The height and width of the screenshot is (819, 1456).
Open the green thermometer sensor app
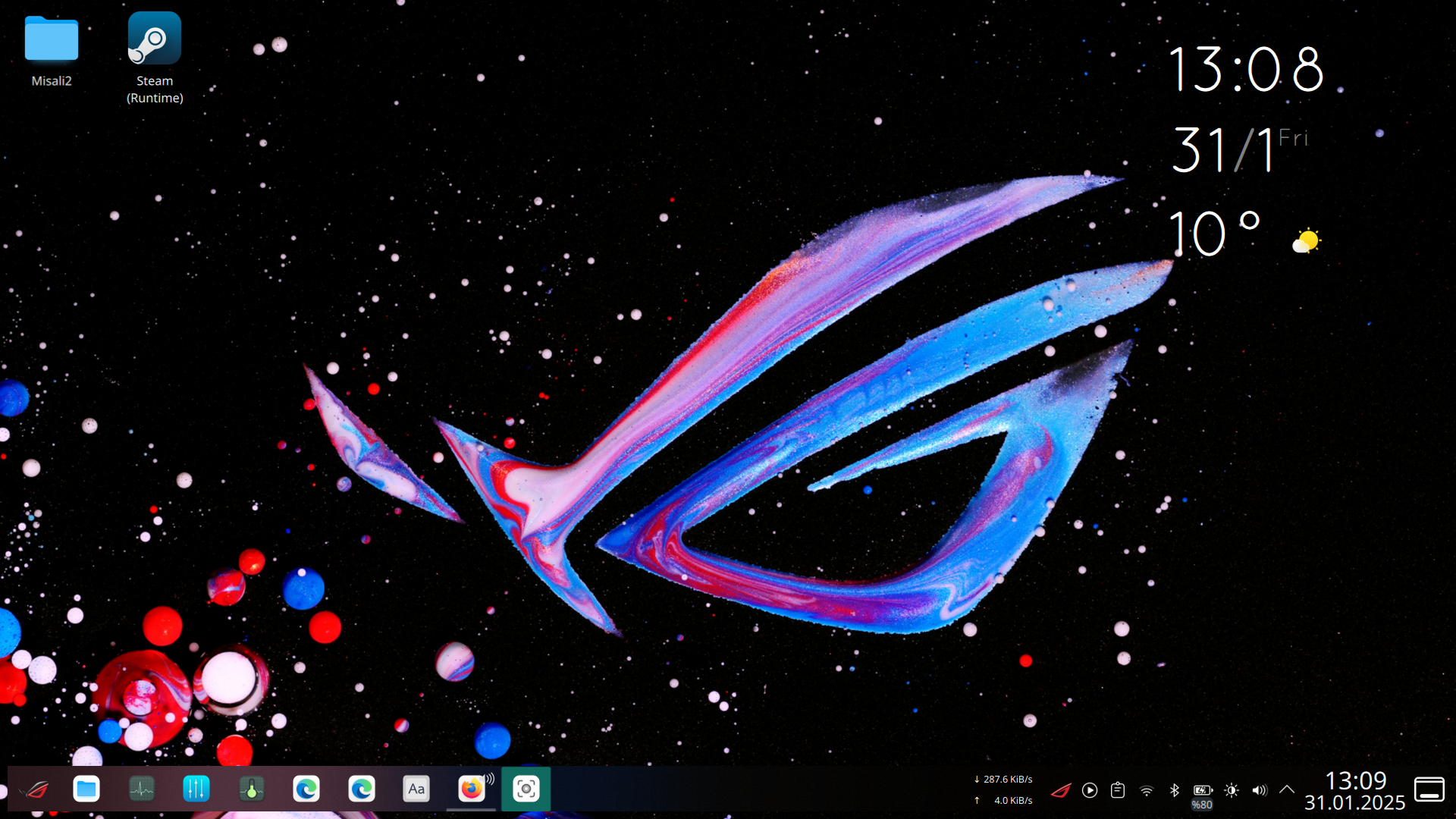click(x=251, y=789)
